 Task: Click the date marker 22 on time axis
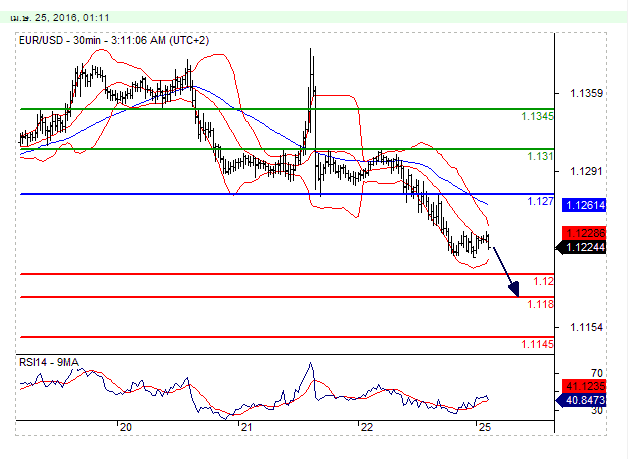coord(366,427)
